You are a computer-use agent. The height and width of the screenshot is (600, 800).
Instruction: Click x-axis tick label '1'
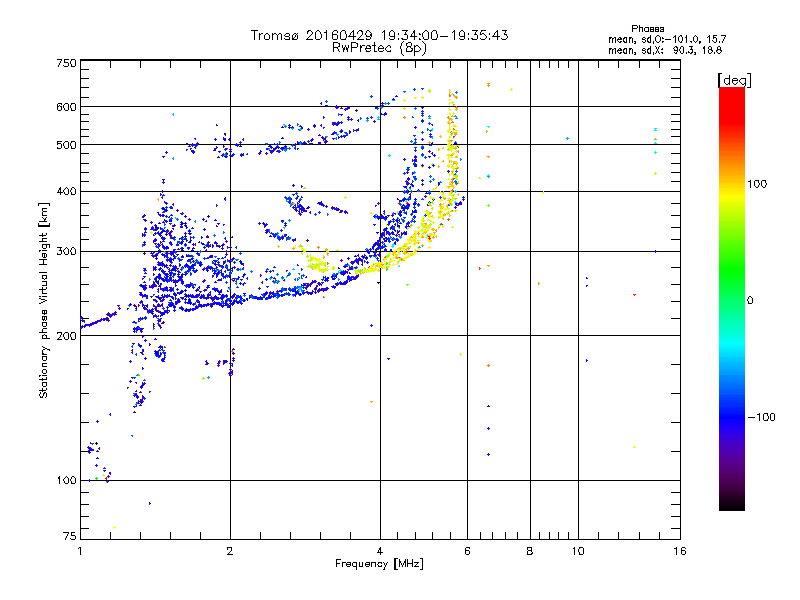tap(80, 551)
